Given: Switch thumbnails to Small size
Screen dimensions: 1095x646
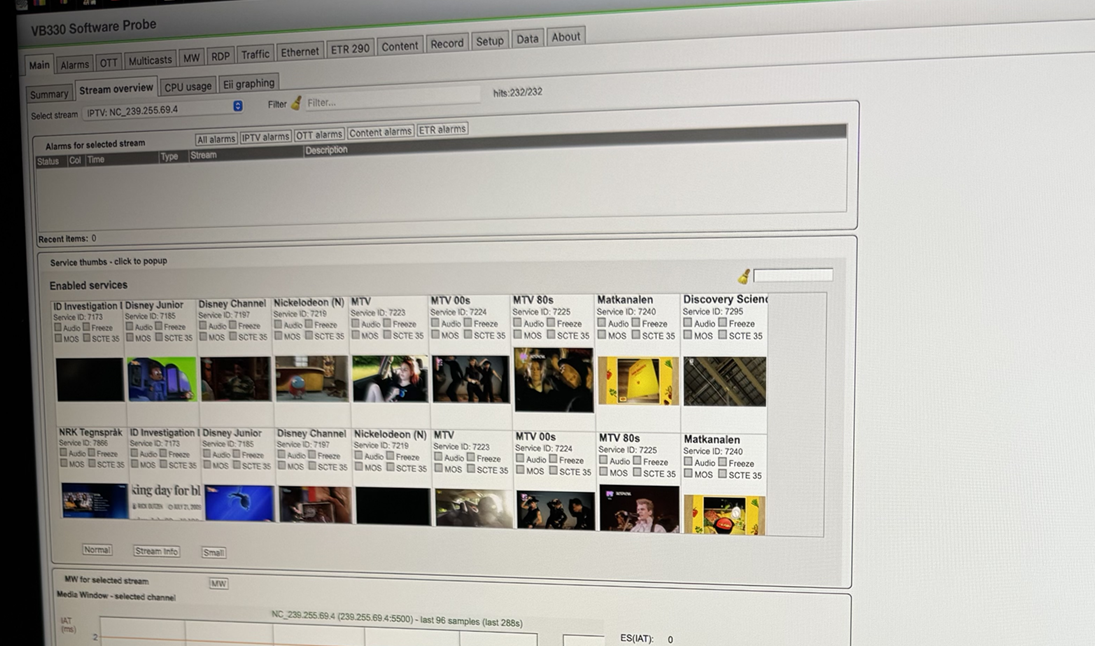Looking at the screenshot, I should tap(214, 552).
